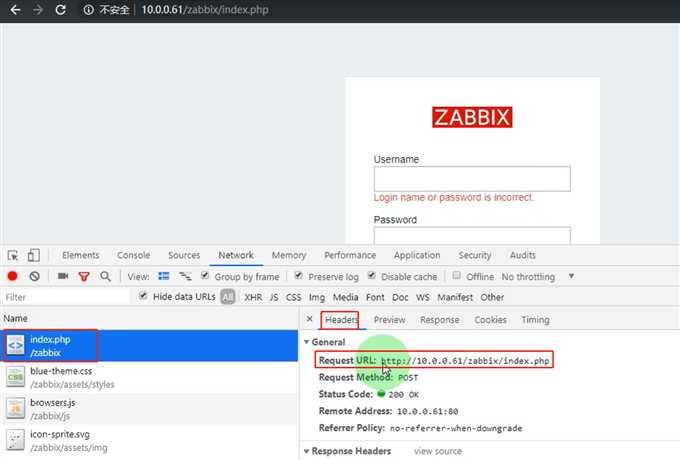The width and height of the screenshot is (680, 460).
Task: Open the Application panel tab
Action: [417, 255]
